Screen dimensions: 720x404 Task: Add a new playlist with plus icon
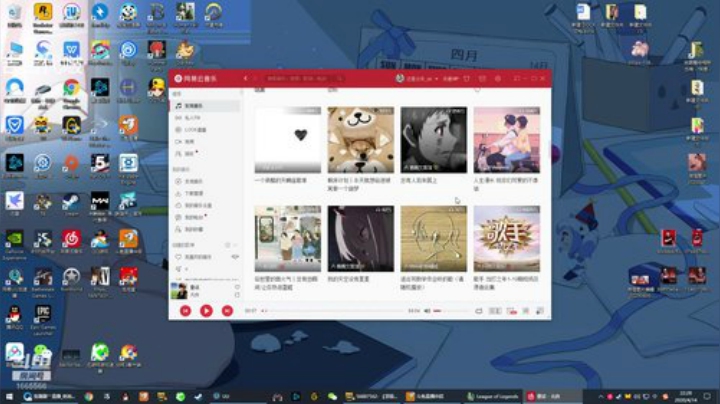pos(227,245)
